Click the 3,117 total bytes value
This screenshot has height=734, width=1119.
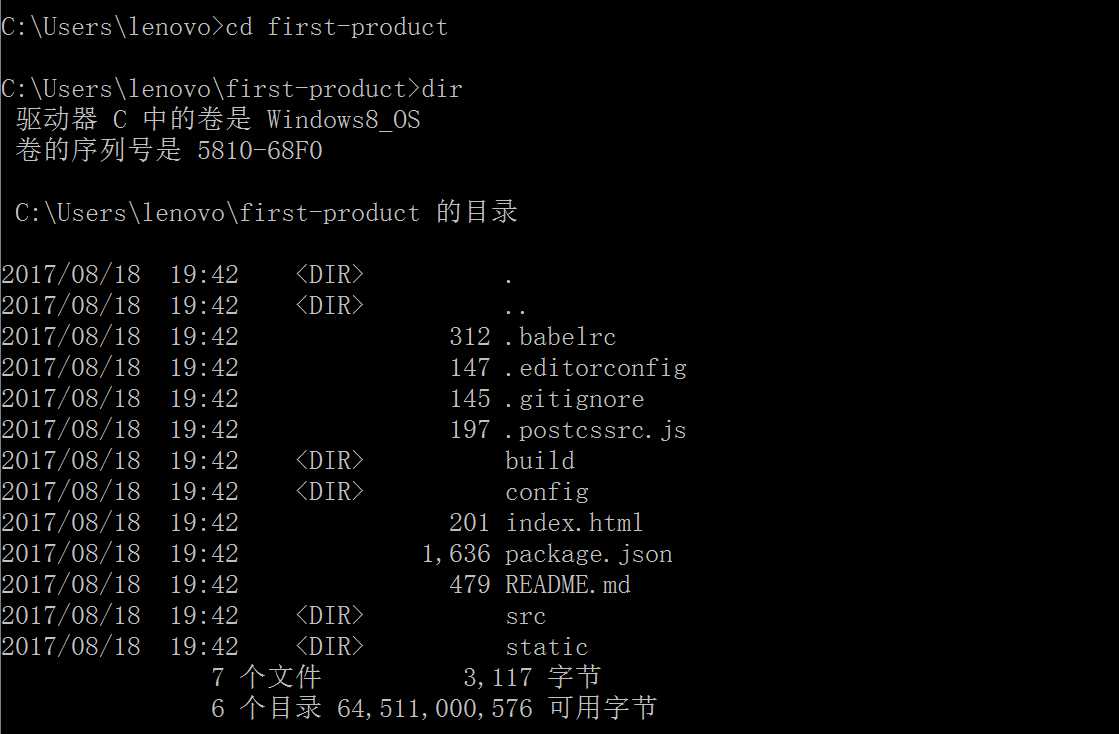[x=498, y=678]
